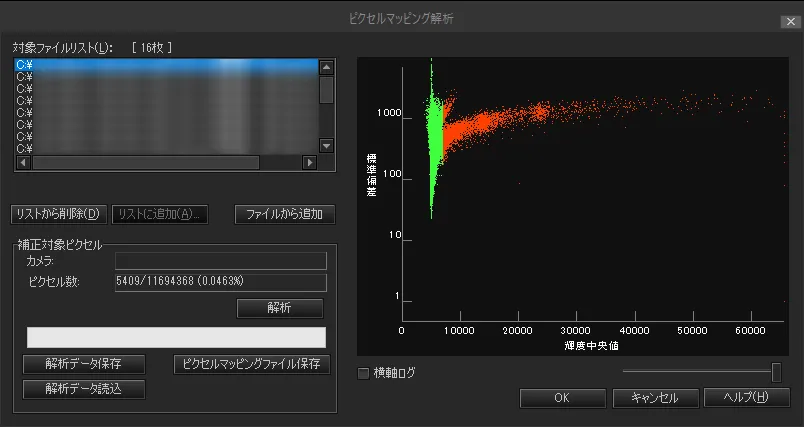Load analysis data with 解析データ読込

click(84, 389)
